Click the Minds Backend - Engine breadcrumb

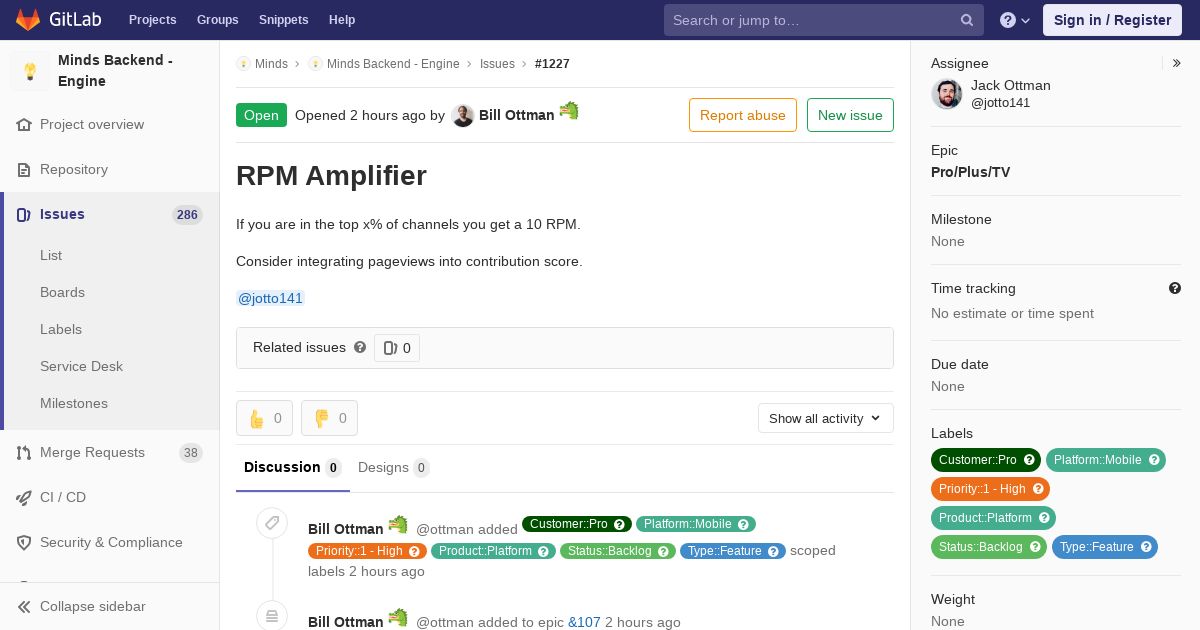[393, 64]
